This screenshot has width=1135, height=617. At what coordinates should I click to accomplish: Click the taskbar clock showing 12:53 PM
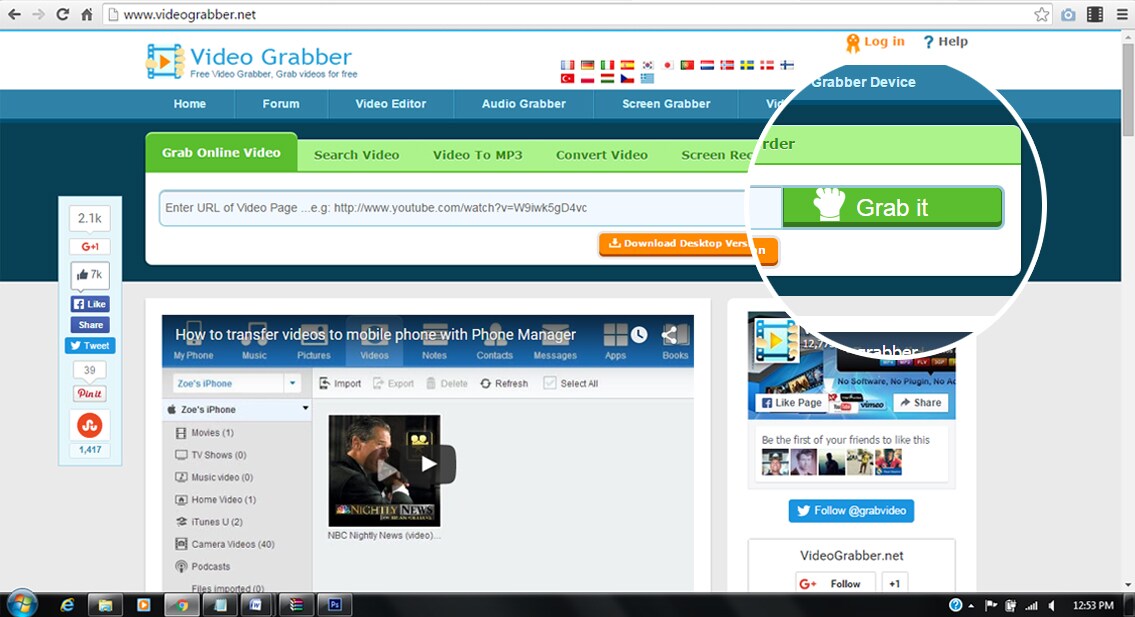(x=1093, y=605)
